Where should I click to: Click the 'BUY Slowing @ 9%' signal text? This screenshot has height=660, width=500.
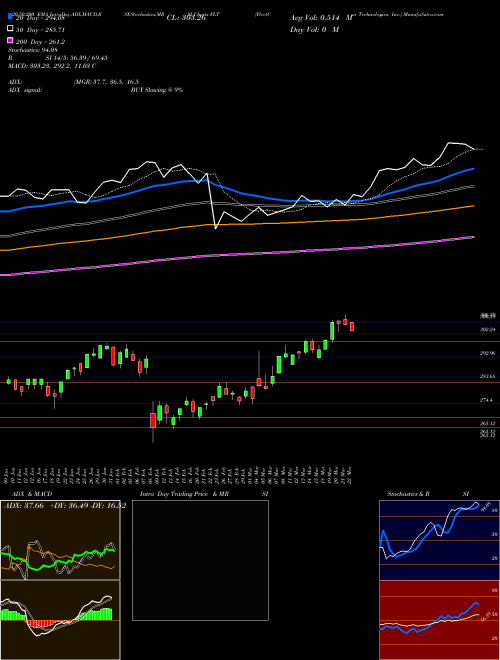pos(157,90)
